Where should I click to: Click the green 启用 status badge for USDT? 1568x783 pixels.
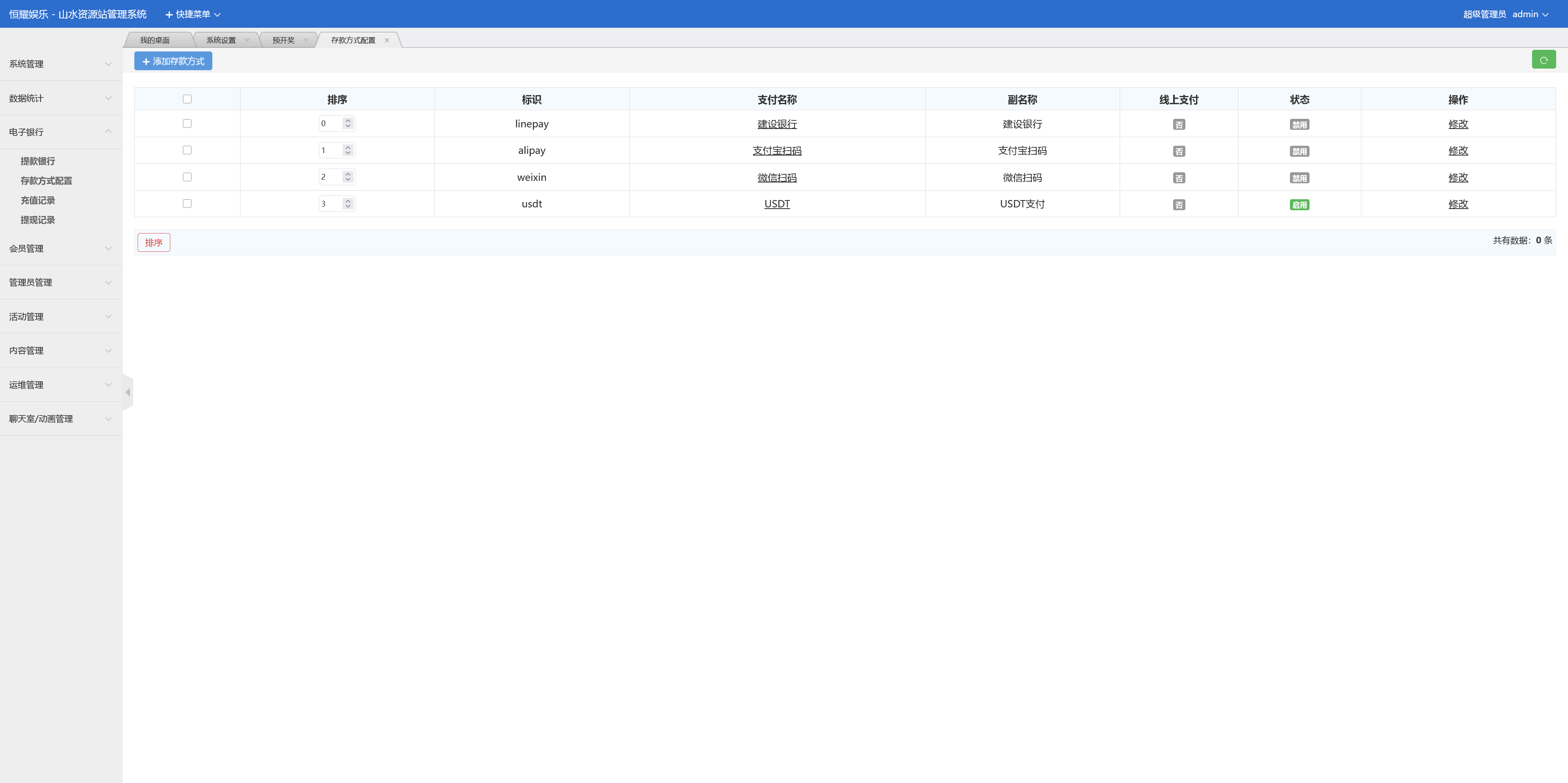[1299, 205]
